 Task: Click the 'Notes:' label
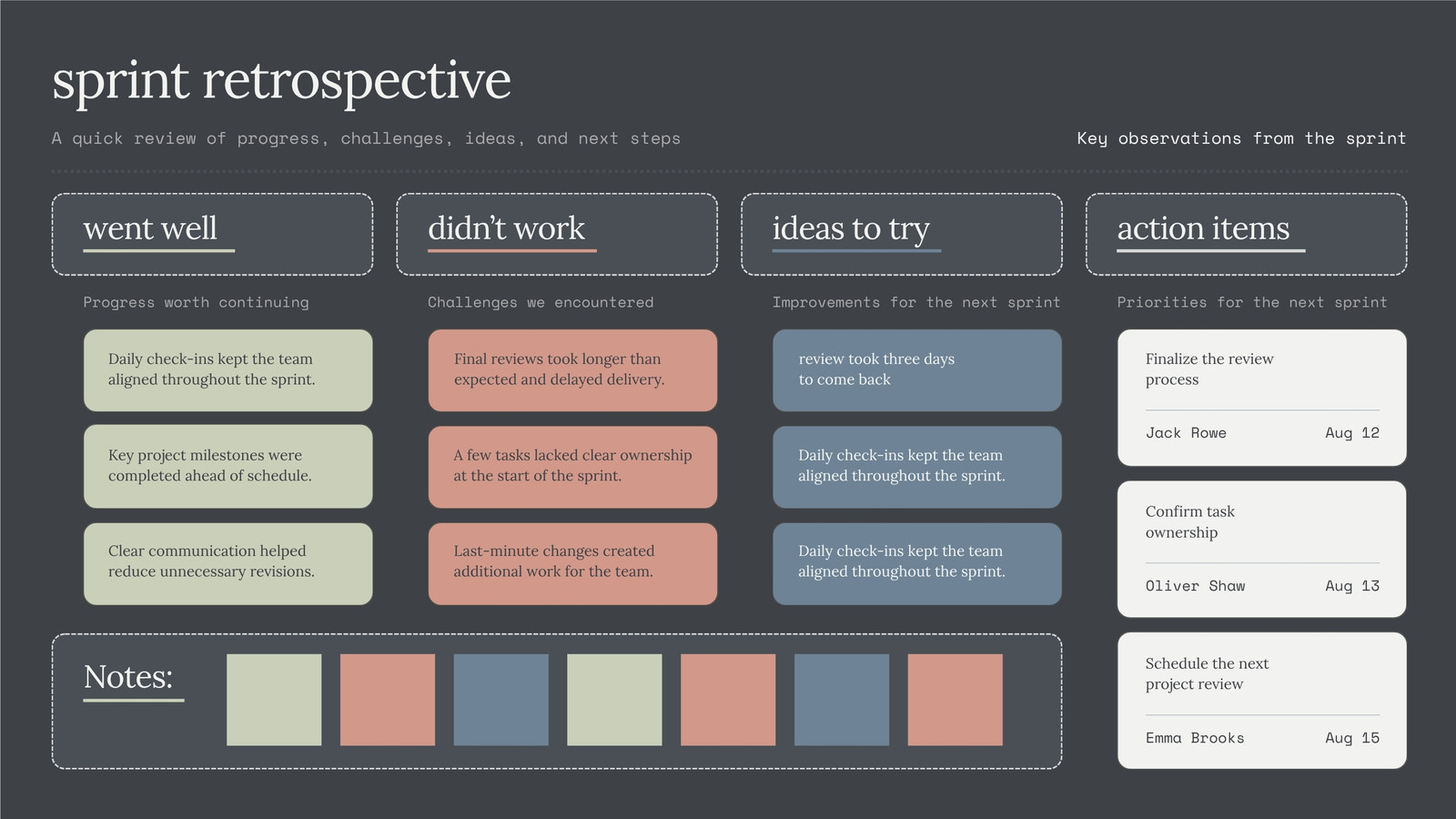(128, 677)
